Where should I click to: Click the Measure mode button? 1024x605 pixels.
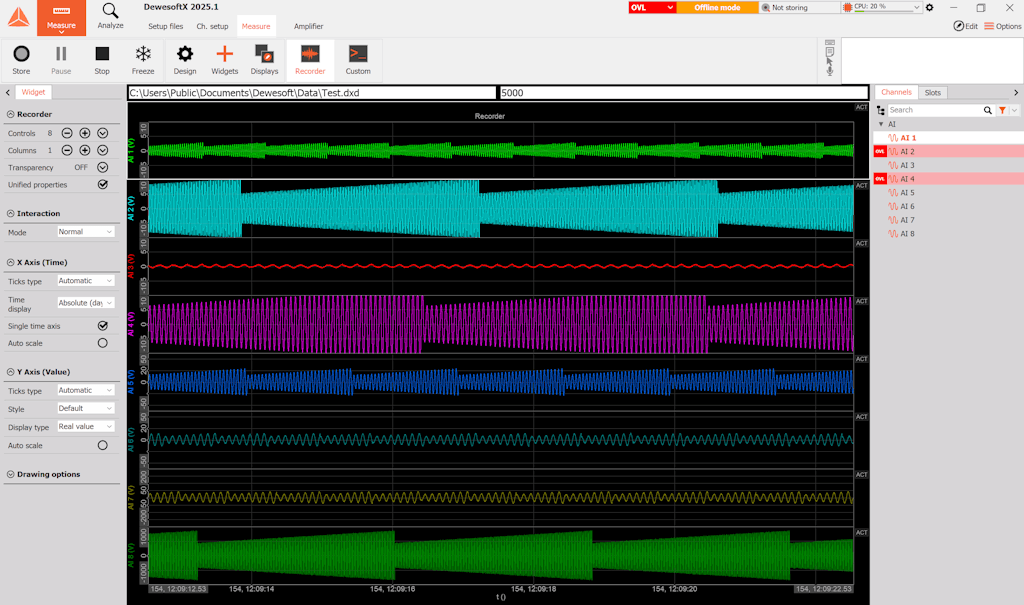coord(61,18)
